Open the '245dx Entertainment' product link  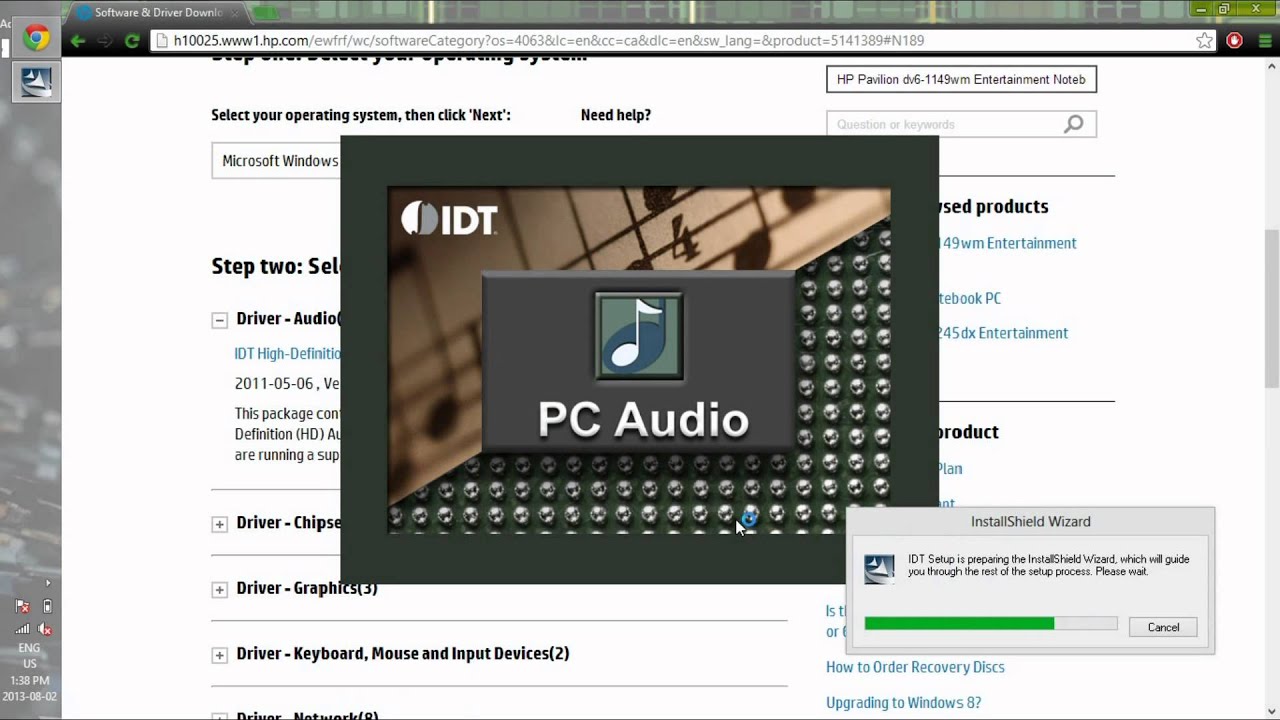pyautogui.click(x=1004, y=333)
